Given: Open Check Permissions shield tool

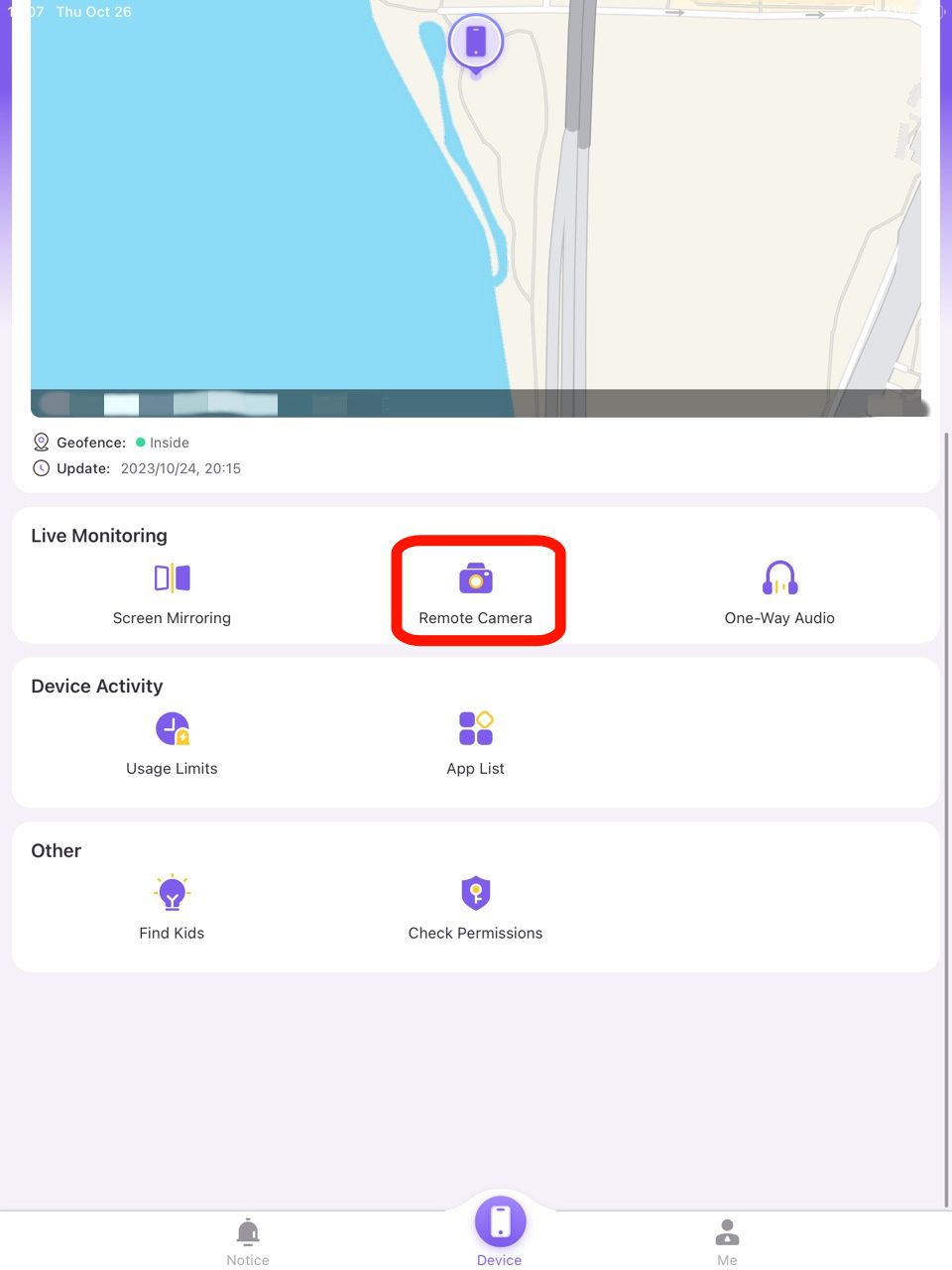Looking at the screenshot, I should click(x=475, y=906).
